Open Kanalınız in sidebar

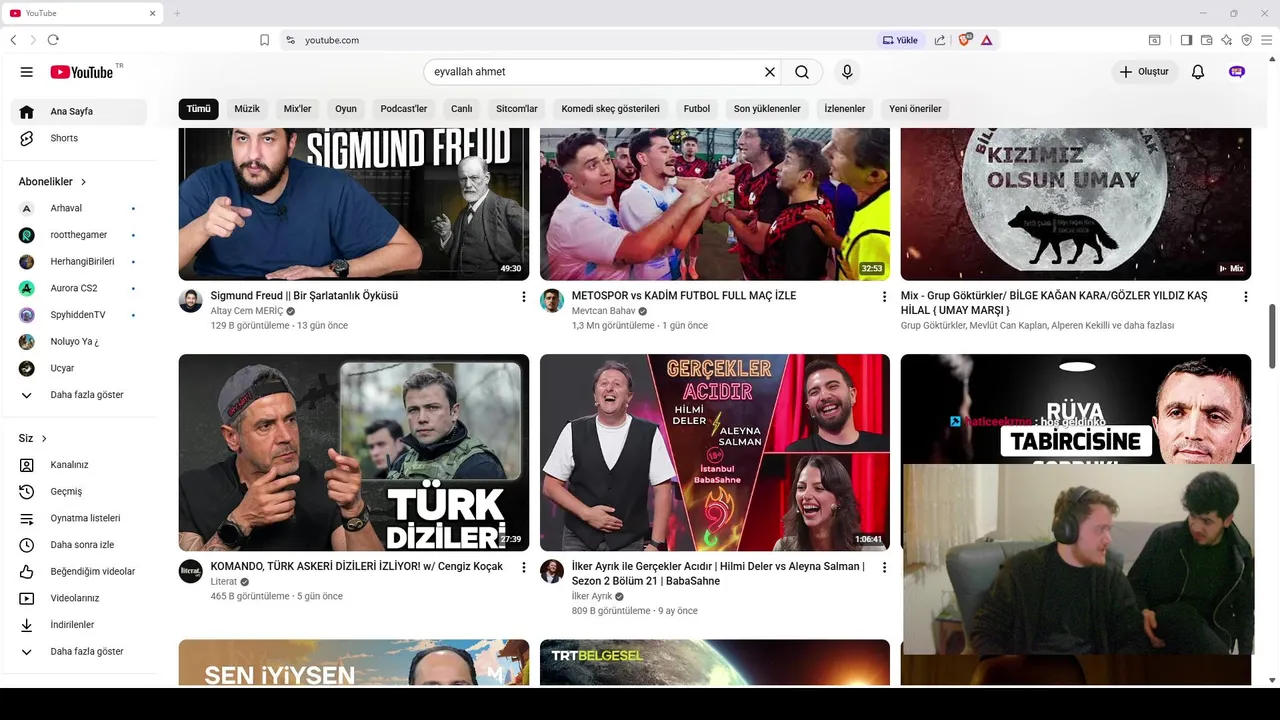click(x=79, y=465)
